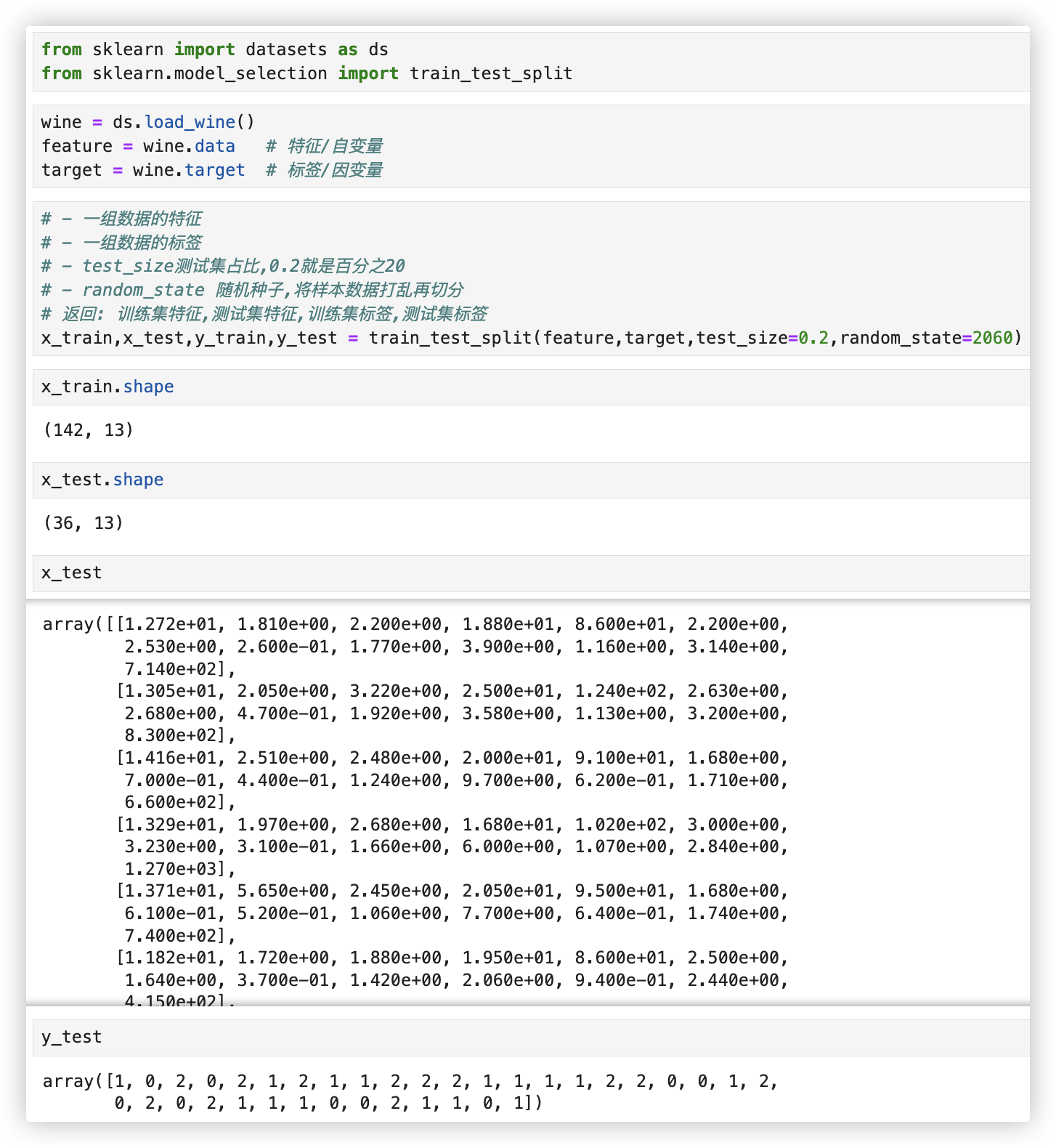
Task: Click the sklearn datasets import line
Action: tap(214, 49)
